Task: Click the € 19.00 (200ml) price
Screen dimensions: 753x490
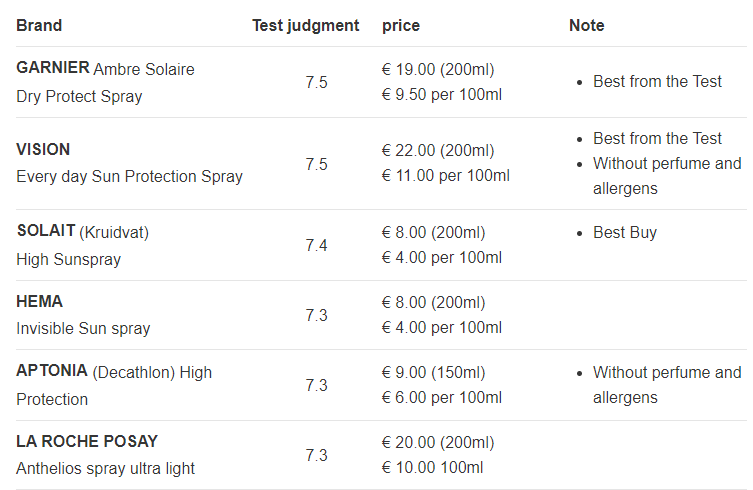Action: [437, 69]
